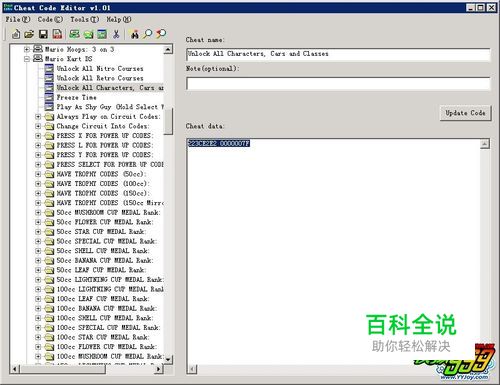Click the tree scroll up arrow
This screenshot has width=500, height=385.
tap(168, 50)
